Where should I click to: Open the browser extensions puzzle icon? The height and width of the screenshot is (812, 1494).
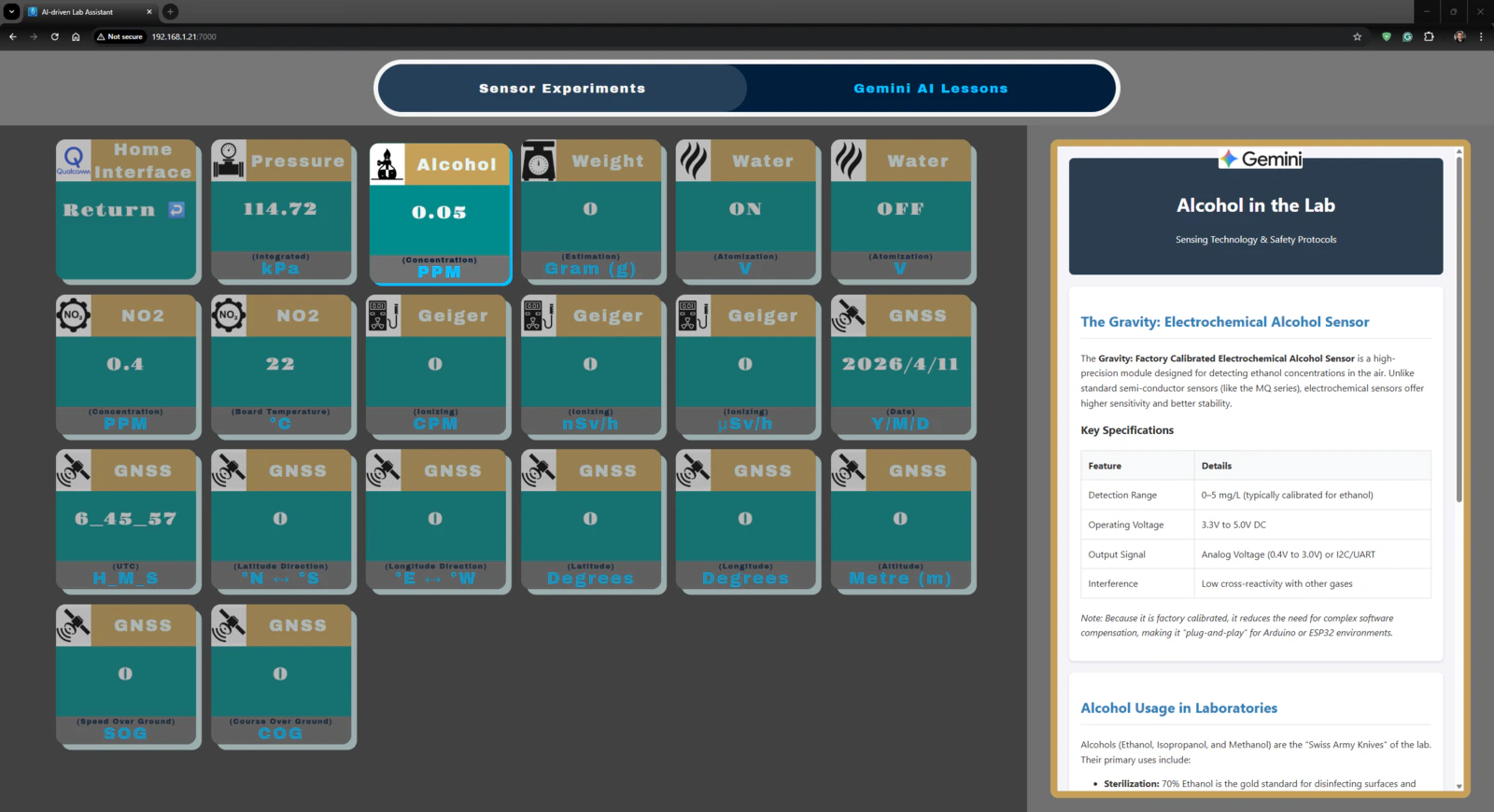click(1429, 37)
